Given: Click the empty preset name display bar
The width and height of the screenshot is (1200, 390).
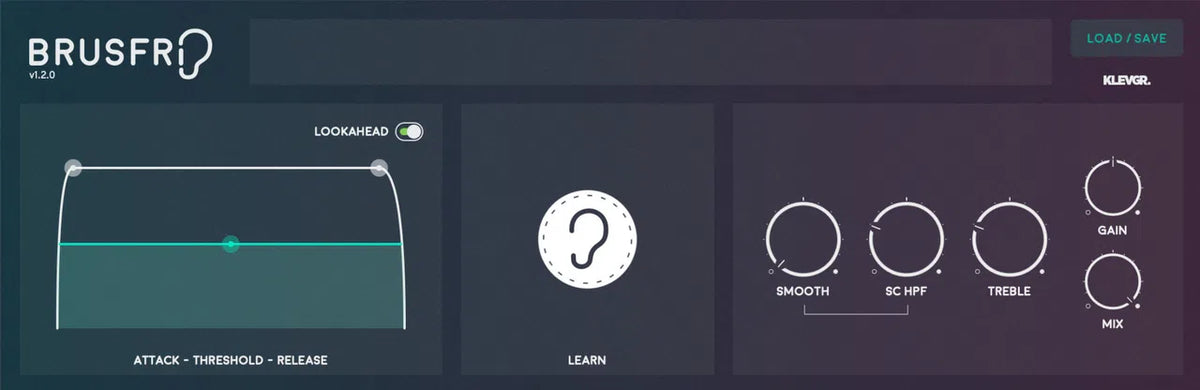Looking at the screenshot, I should [650, 51].
